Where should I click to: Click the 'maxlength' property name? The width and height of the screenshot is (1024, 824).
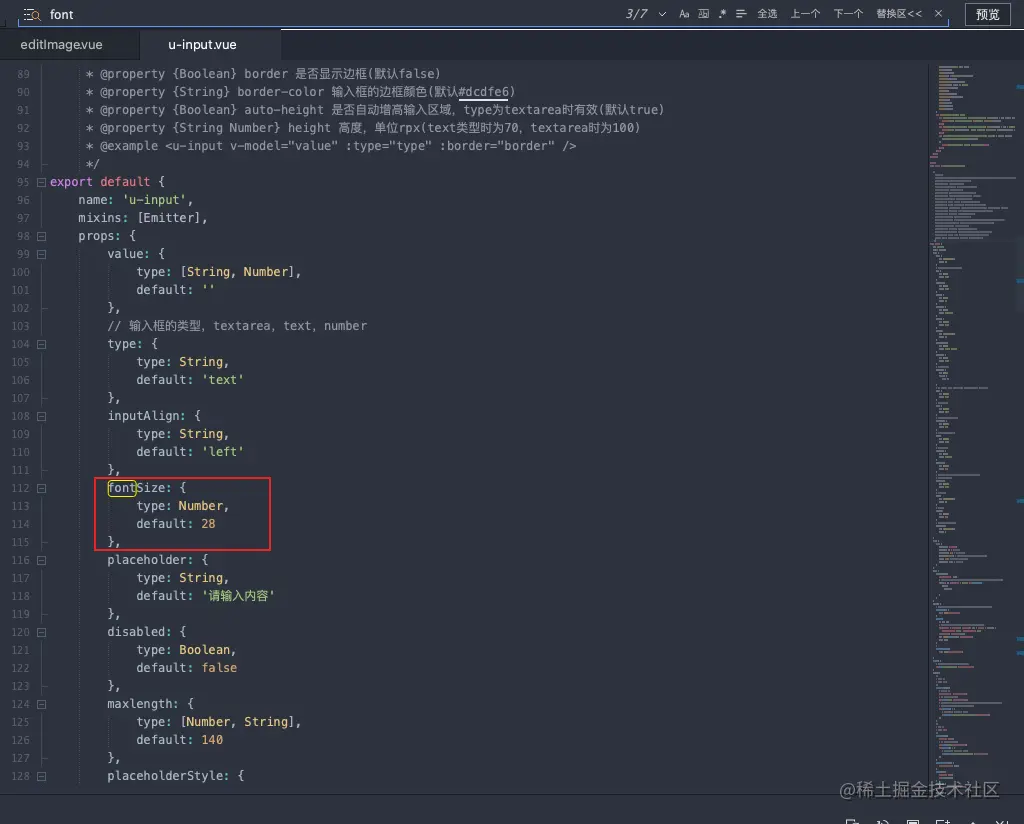pos(142,704)
